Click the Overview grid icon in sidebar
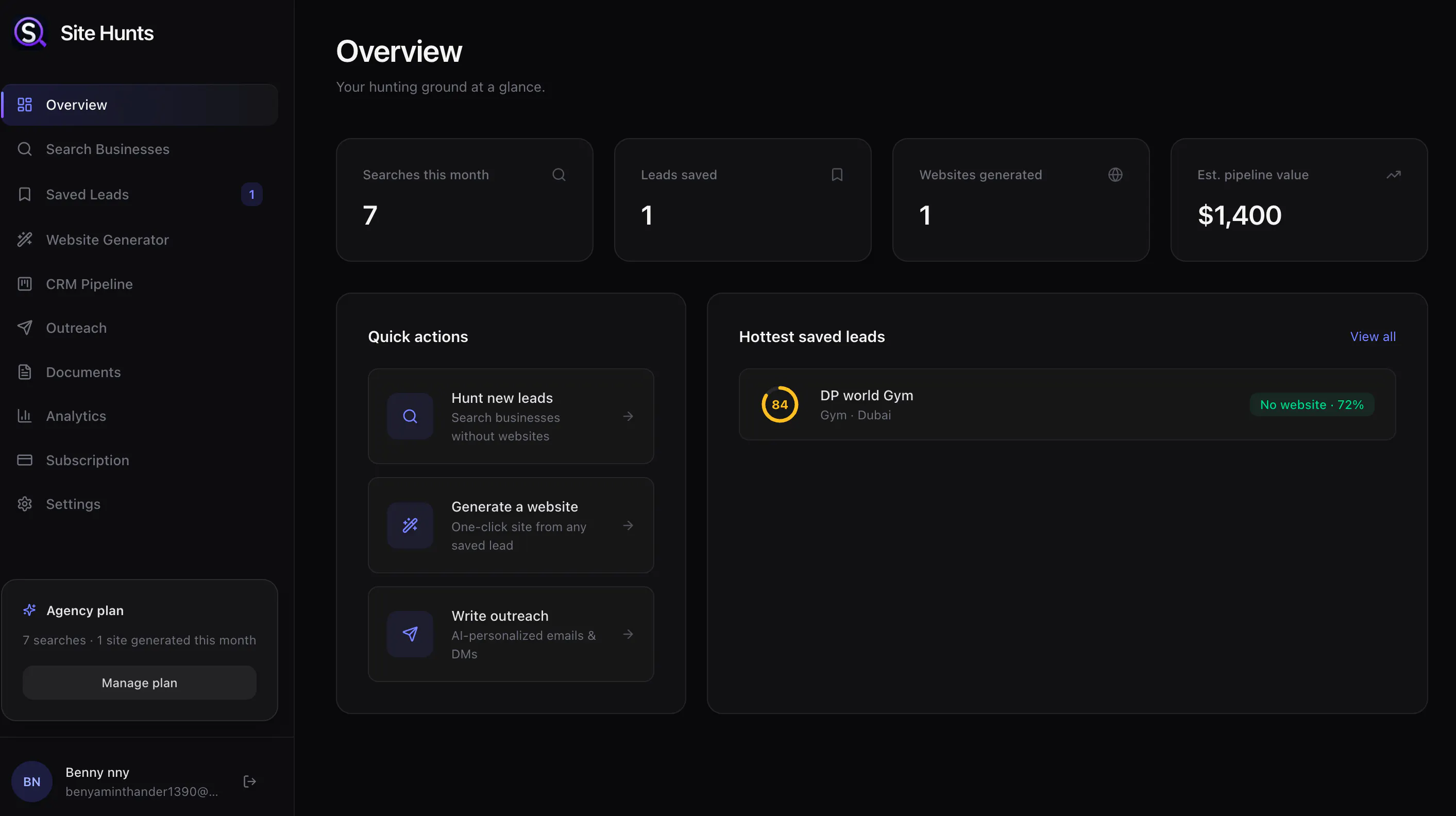This screenshot has height=816, width=1456. (24, 105)
